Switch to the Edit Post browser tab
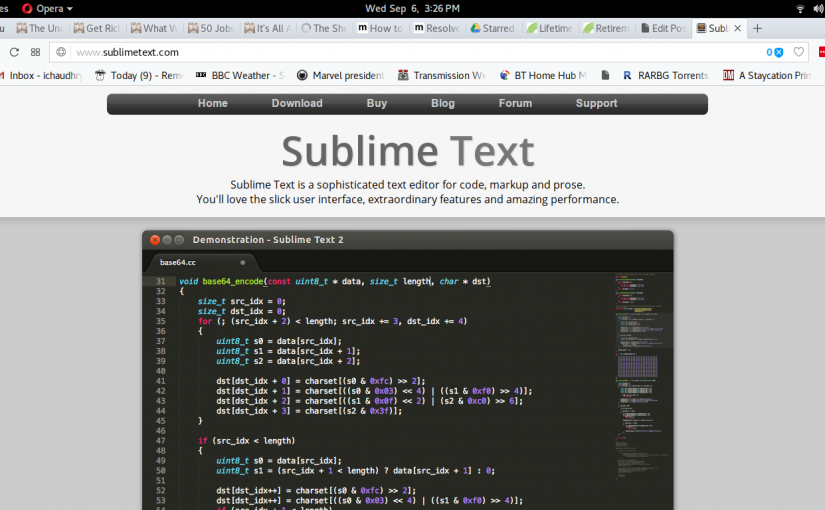Viewport: 825px width, 510px height. 664,29
